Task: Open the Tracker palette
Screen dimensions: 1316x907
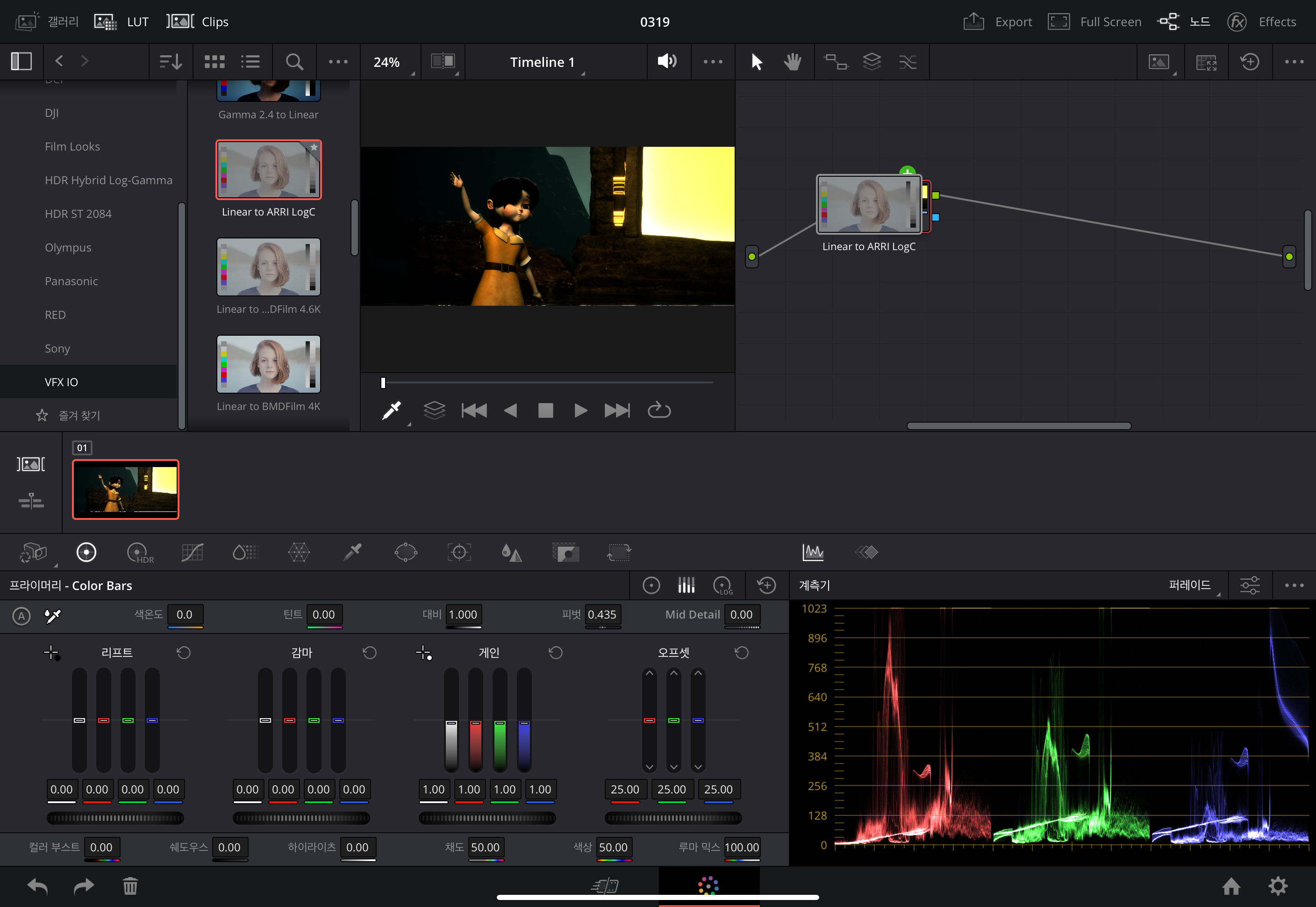Action: coord(459,552)
